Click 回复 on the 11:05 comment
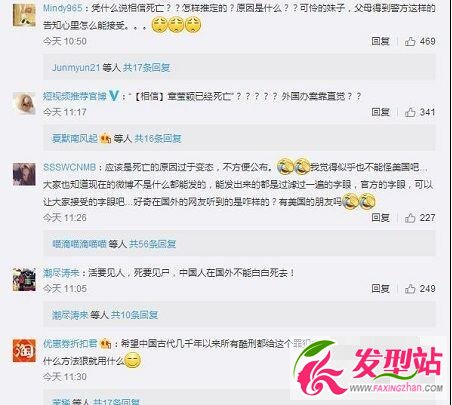 tap(380, 289)
